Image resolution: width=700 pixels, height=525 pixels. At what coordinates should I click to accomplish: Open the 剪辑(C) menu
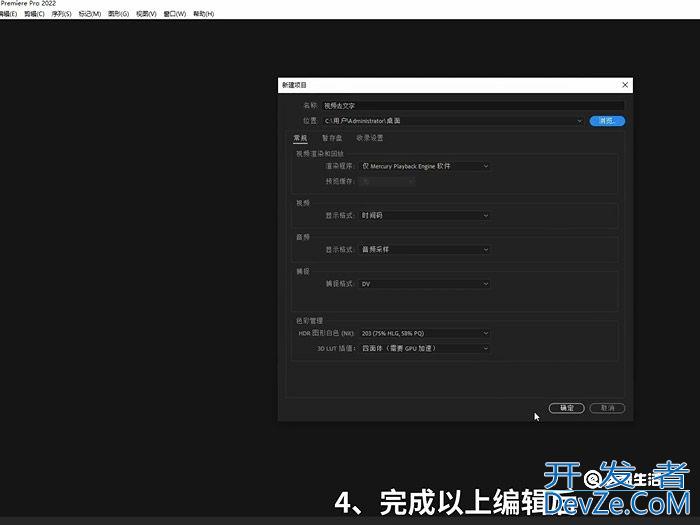pos(34,14)
